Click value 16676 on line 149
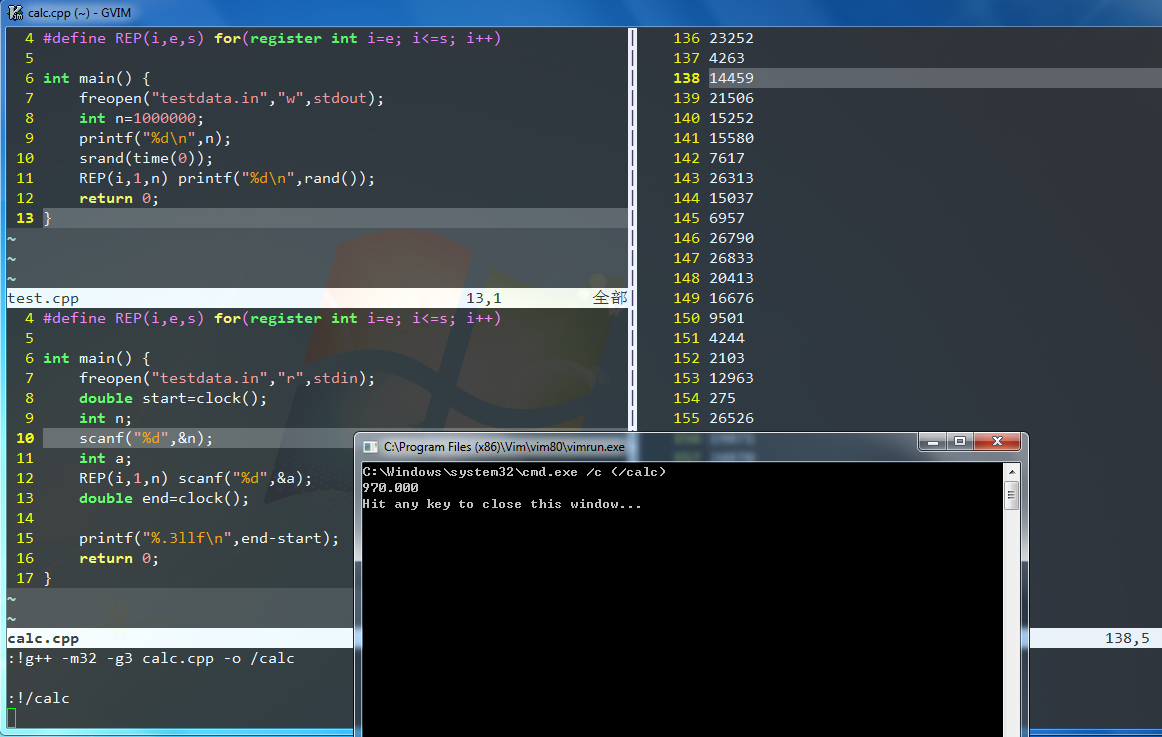1162x737 pixels. coord(731,298)
